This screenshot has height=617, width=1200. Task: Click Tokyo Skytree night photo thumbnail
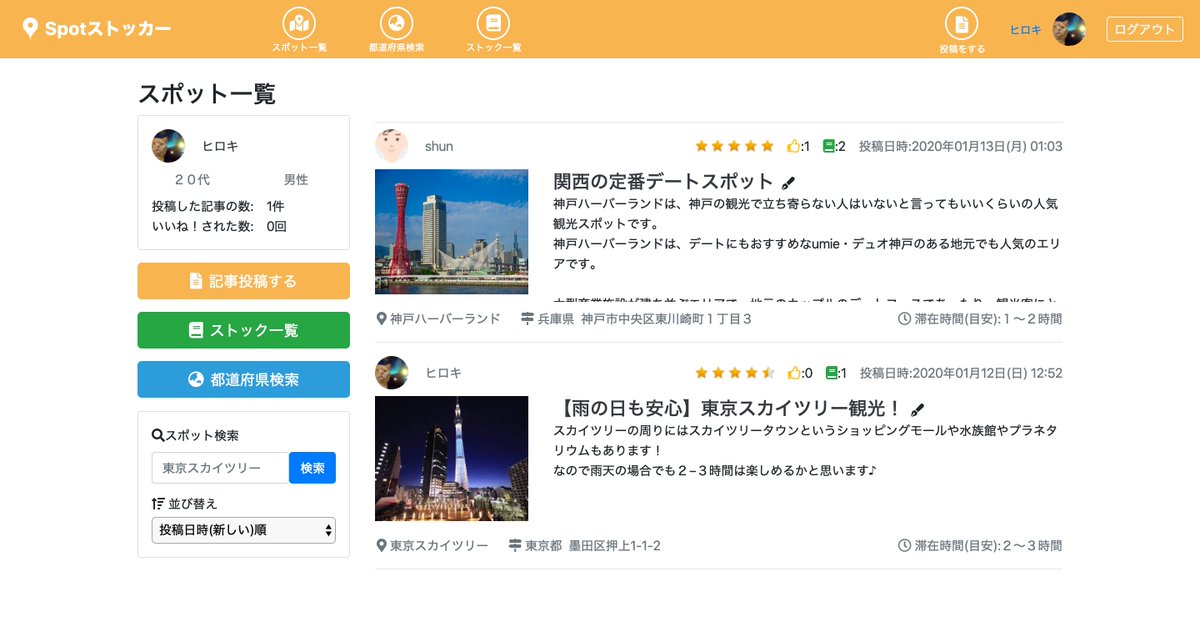click(x=451, y=458)
